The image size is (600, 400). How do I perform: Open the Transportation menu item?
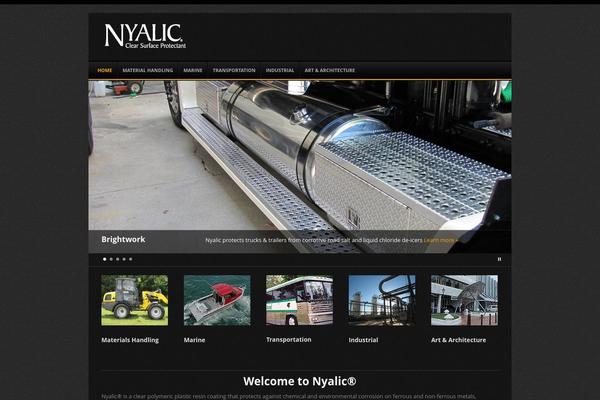tap(234, 70)
